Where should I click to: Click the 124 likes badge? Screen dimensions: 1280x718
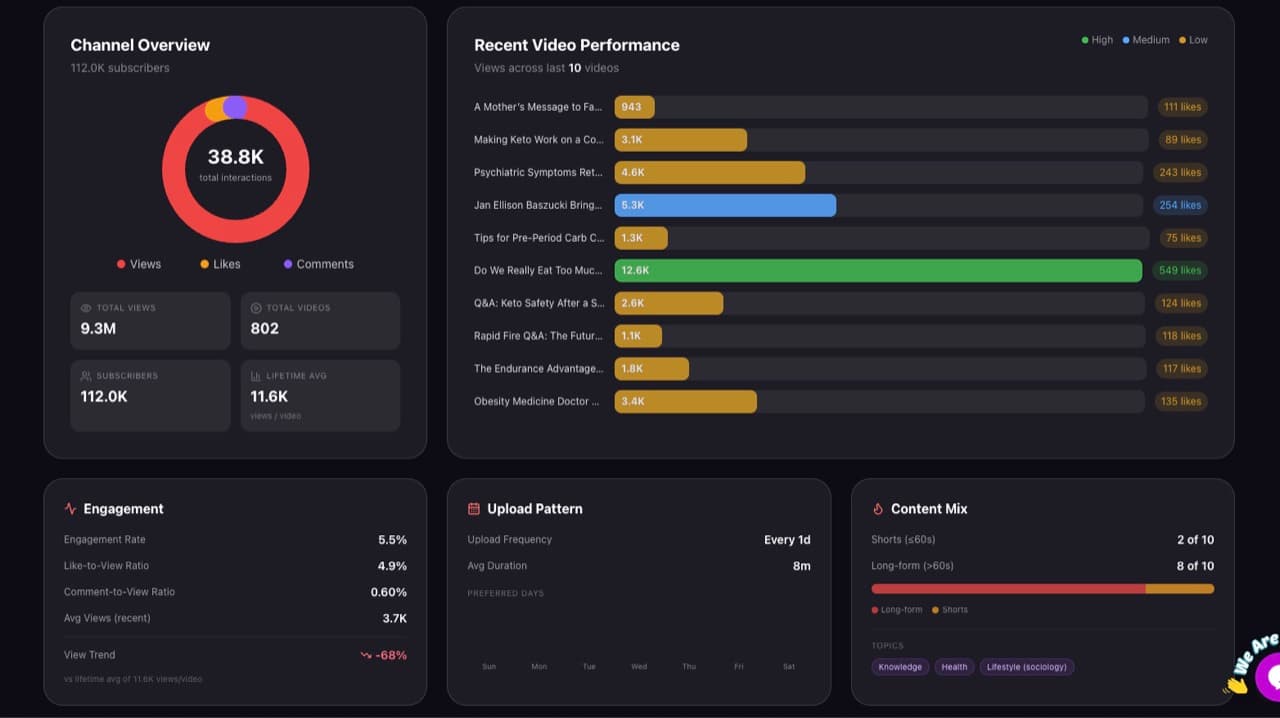[x=1182, y=303]
